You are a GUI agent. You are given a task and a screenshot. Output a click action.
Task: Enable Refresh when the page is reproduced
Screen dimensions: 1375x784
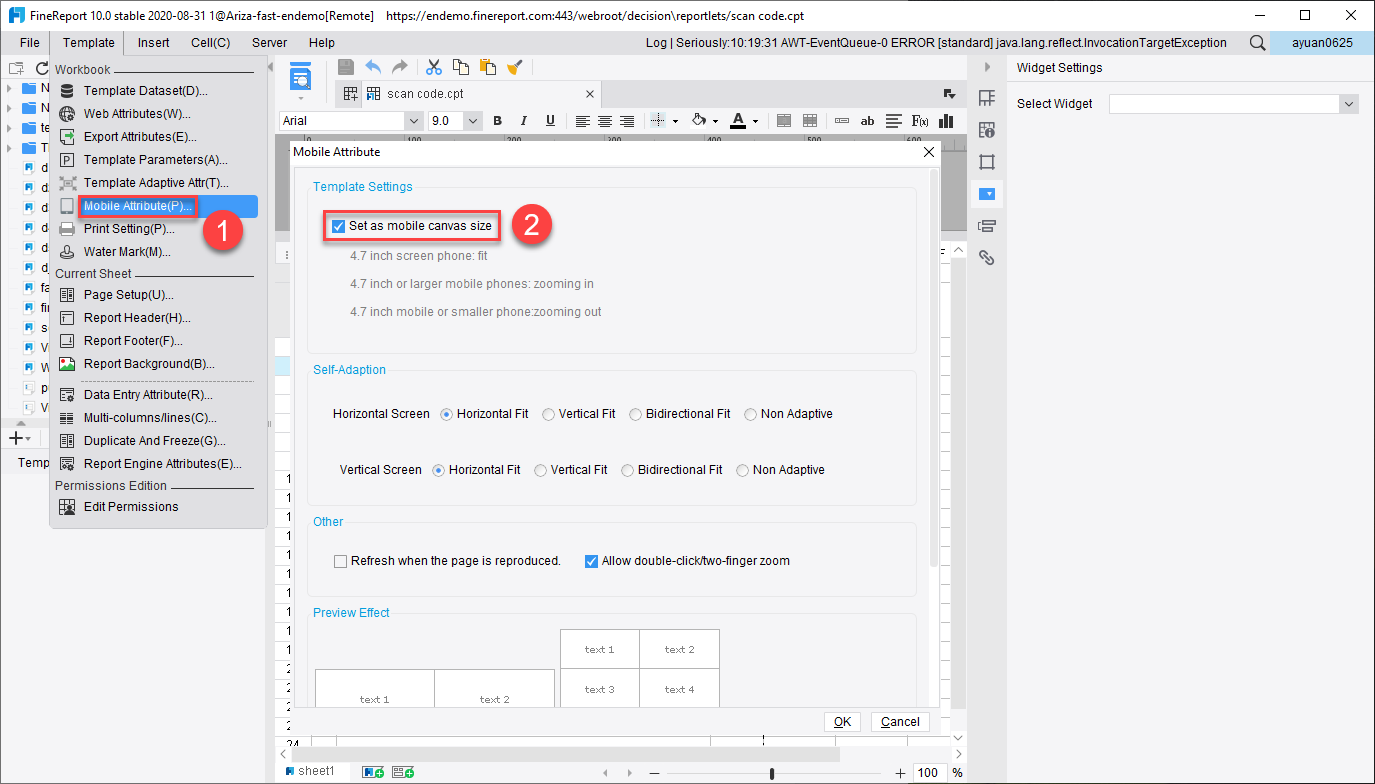click(340, 561)
